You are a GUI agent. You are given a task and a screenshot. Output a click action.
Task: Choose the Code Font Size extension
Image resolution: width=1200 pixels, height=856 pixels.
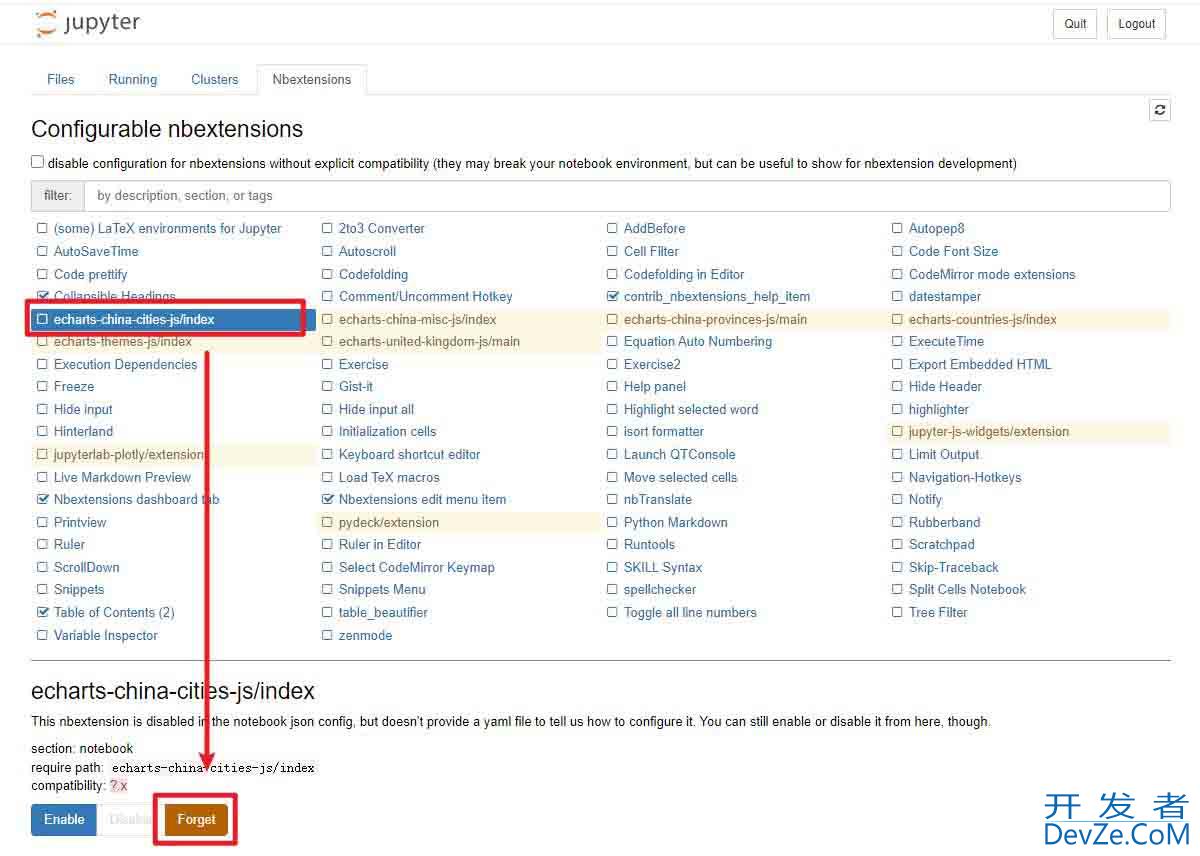click(953, 251)
